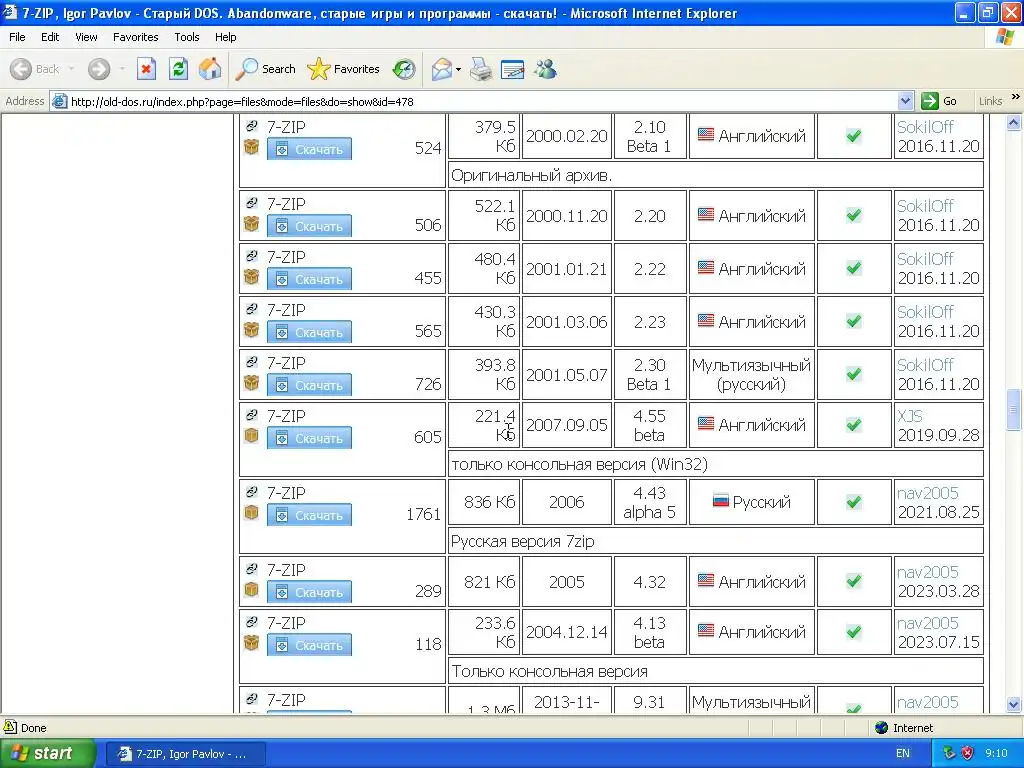The height and width of the screenshot is (768, 1024).
Task: Click the red shield security tray icon
Action: 968,753
